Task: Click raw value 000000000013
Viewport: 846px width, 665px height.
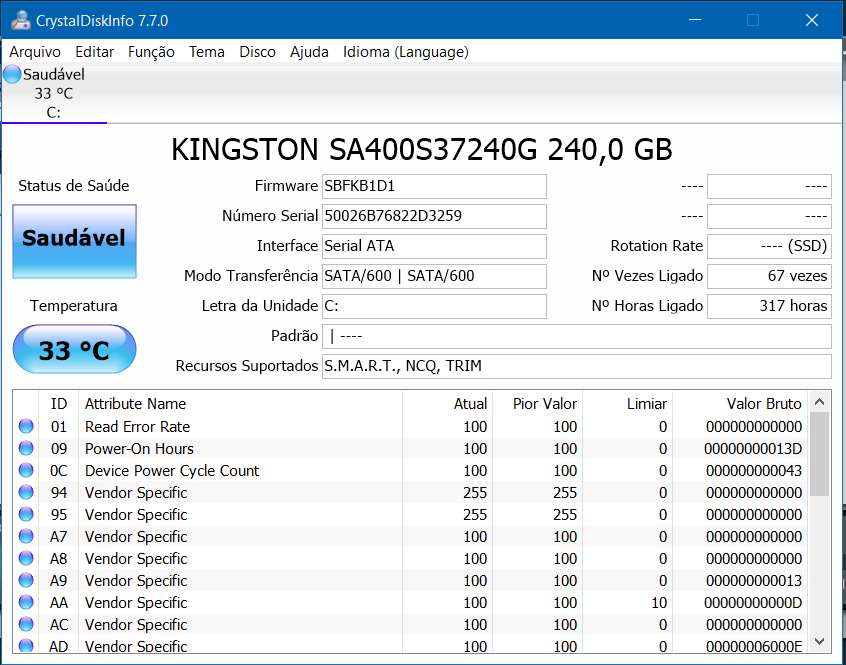Action: coord(754,581)
